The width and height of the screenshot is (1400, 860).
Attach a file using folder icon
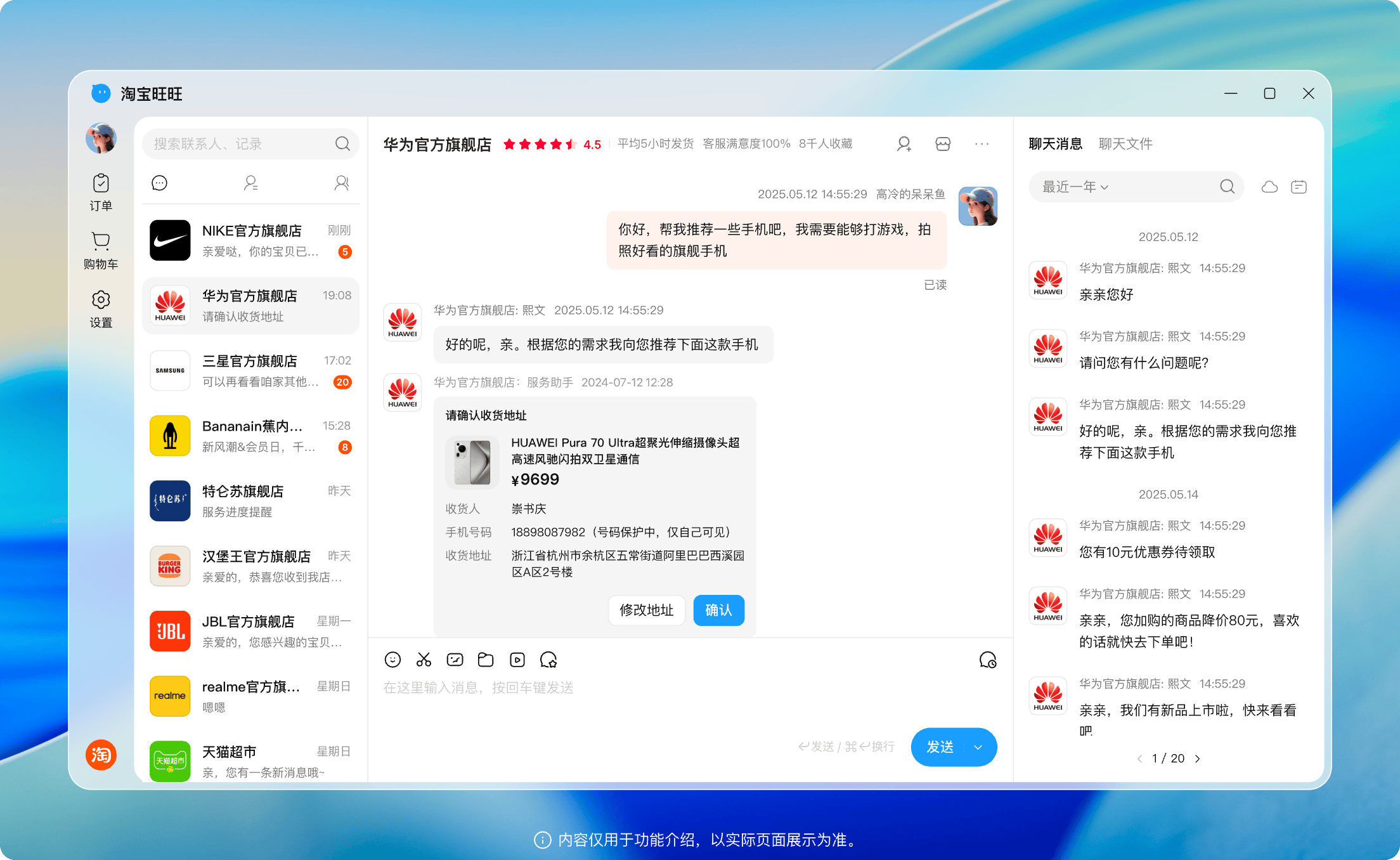click(x=486, y=660)
